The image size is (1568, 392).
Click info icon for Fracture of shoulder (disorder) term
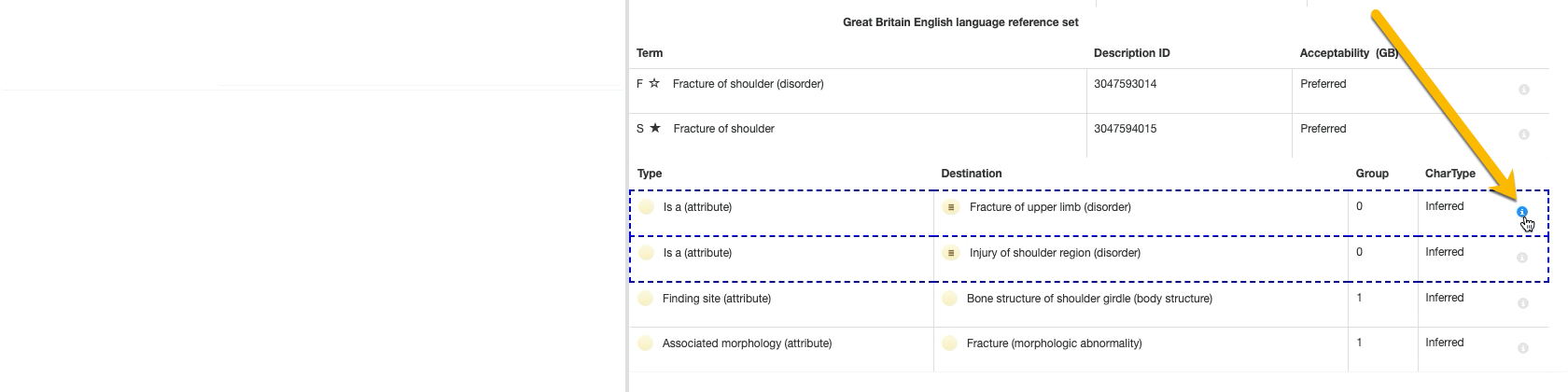(1523, 90)
